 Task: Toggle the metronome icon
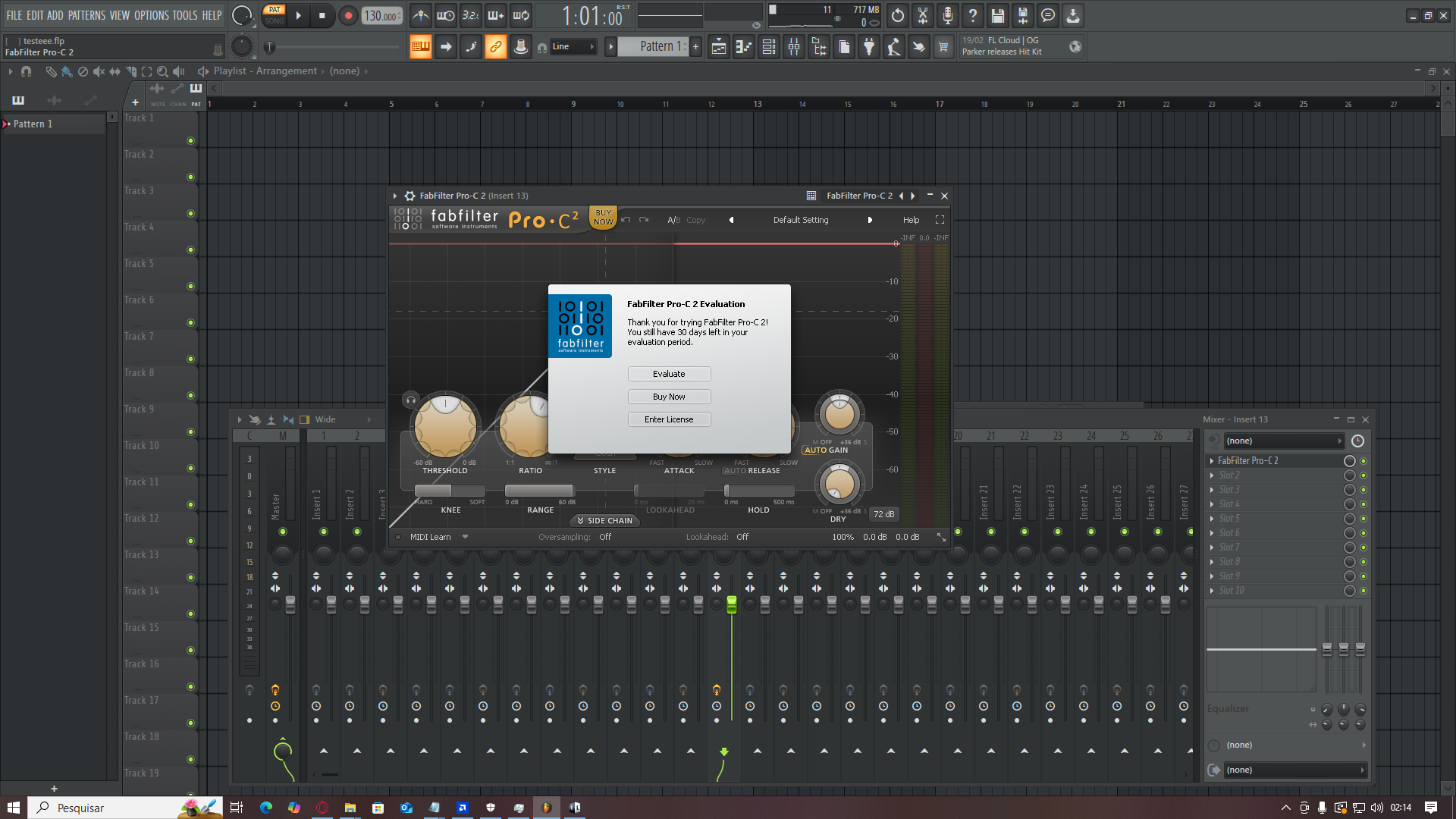coord(421,15)
